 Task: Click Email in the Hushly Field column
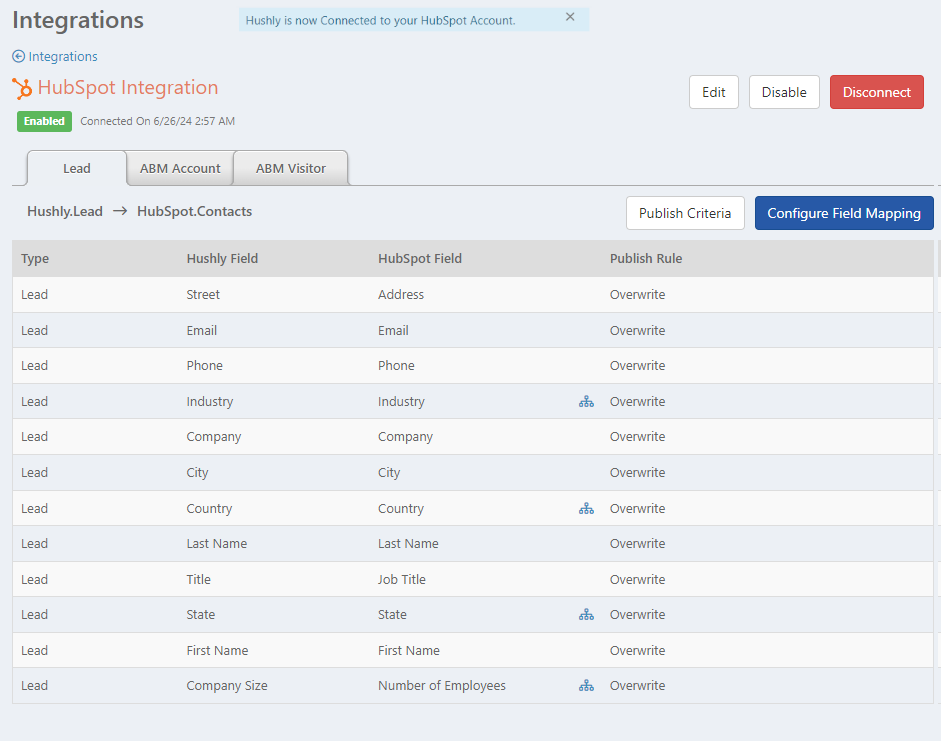pyautogui.click(x=202, y=331)
